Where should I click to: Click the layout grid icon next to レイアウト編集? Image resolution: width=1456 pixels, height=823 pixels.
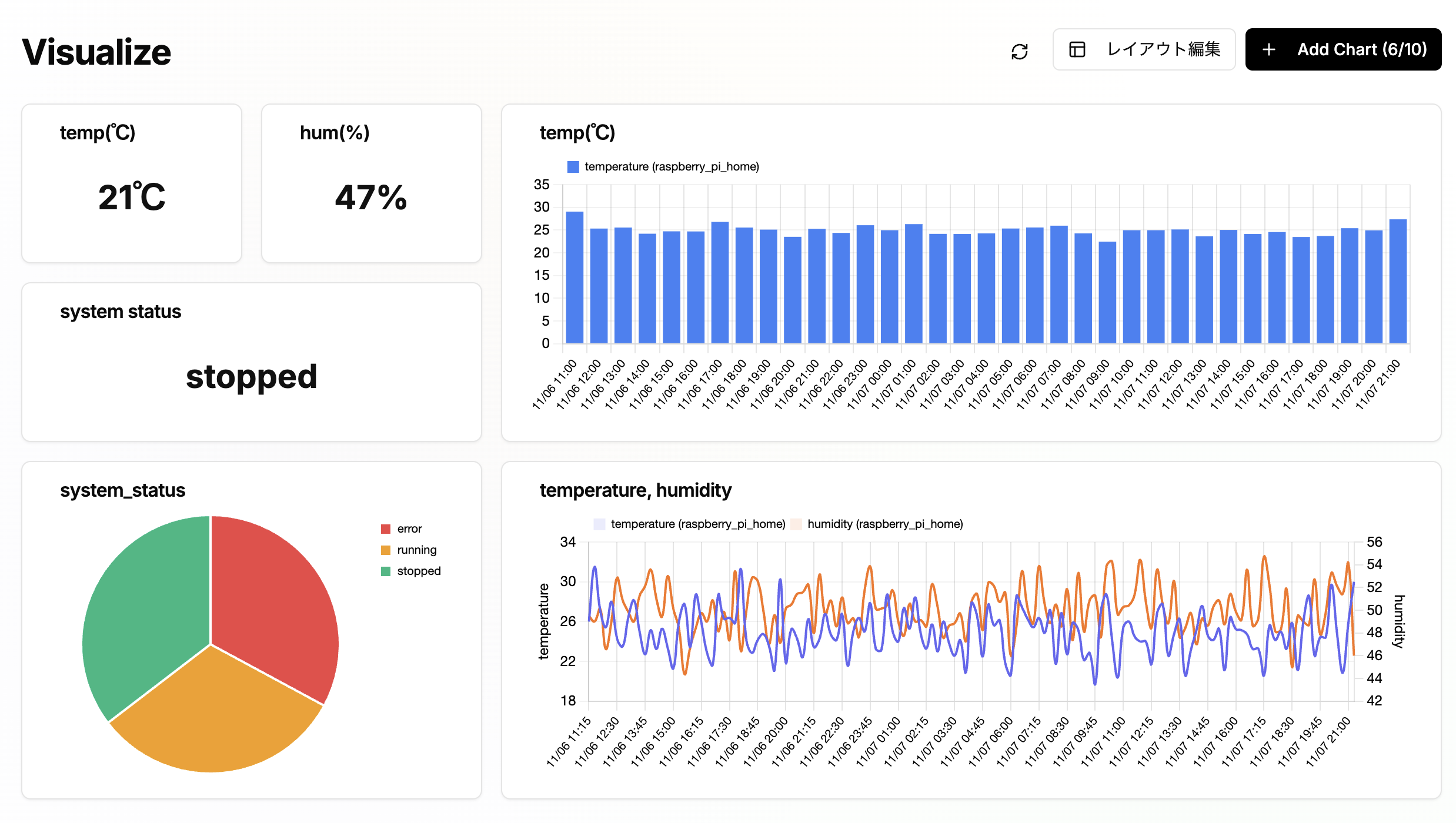(x=1077, y=50)
